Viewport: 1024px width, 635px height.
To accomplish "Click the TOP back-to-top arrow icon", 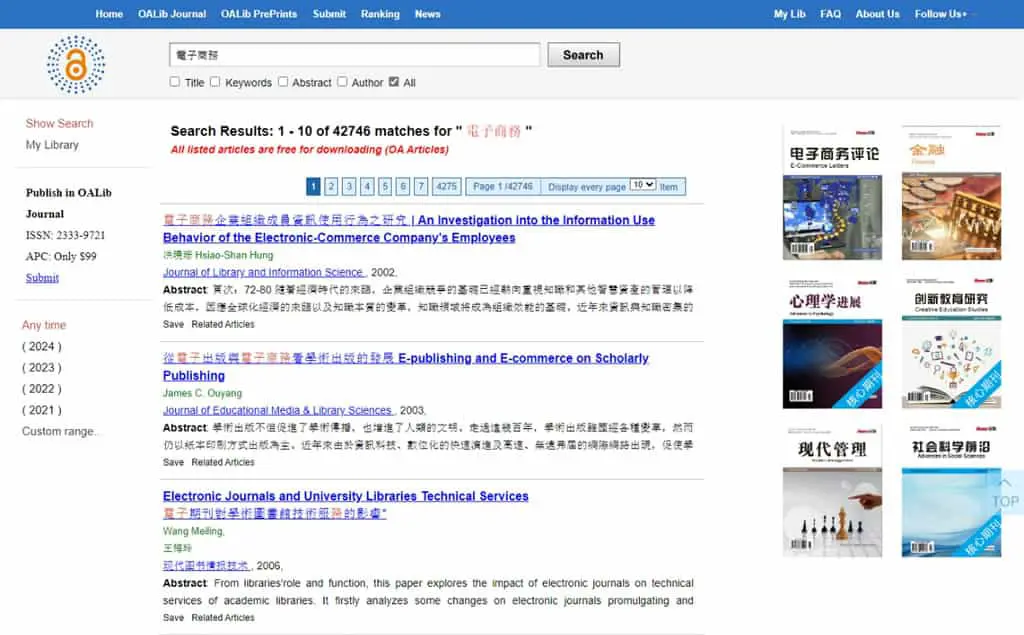I will [x=1005, y=483].
